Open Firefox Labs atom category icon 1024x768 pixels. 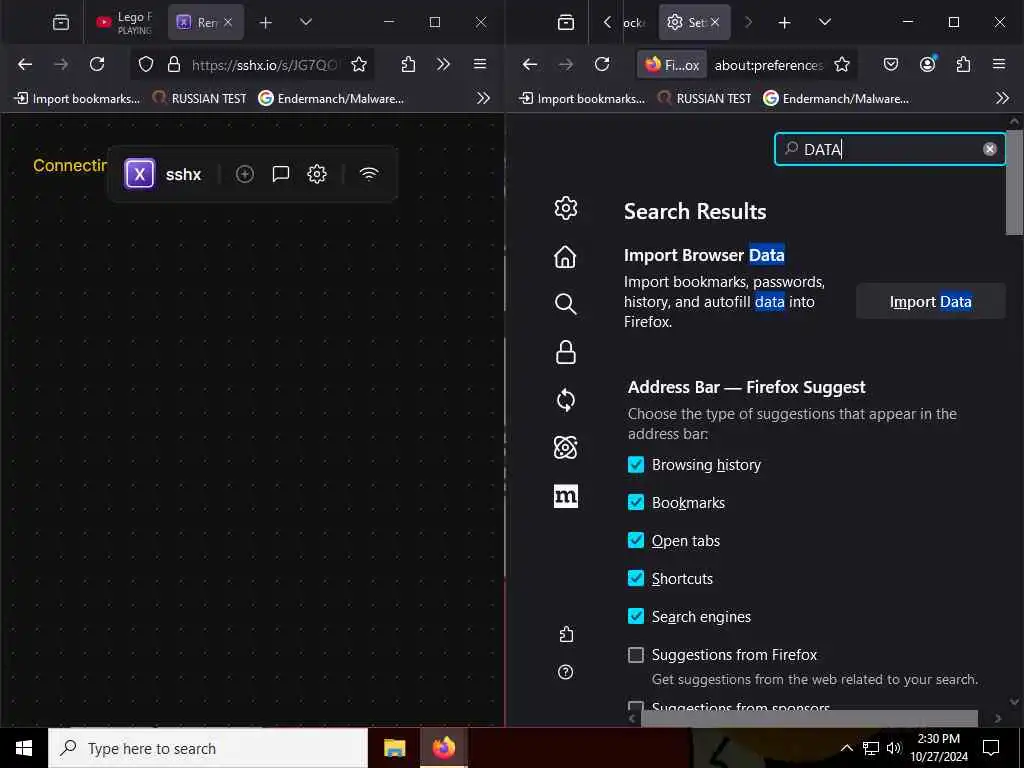[566, 447]
